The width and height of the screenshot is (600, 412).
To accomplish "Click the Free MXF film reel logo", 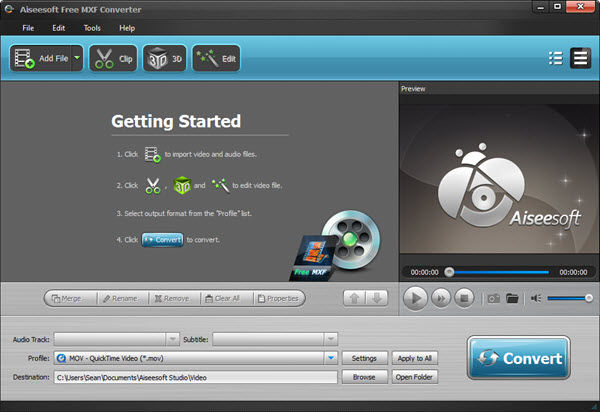I will [335, 246].
